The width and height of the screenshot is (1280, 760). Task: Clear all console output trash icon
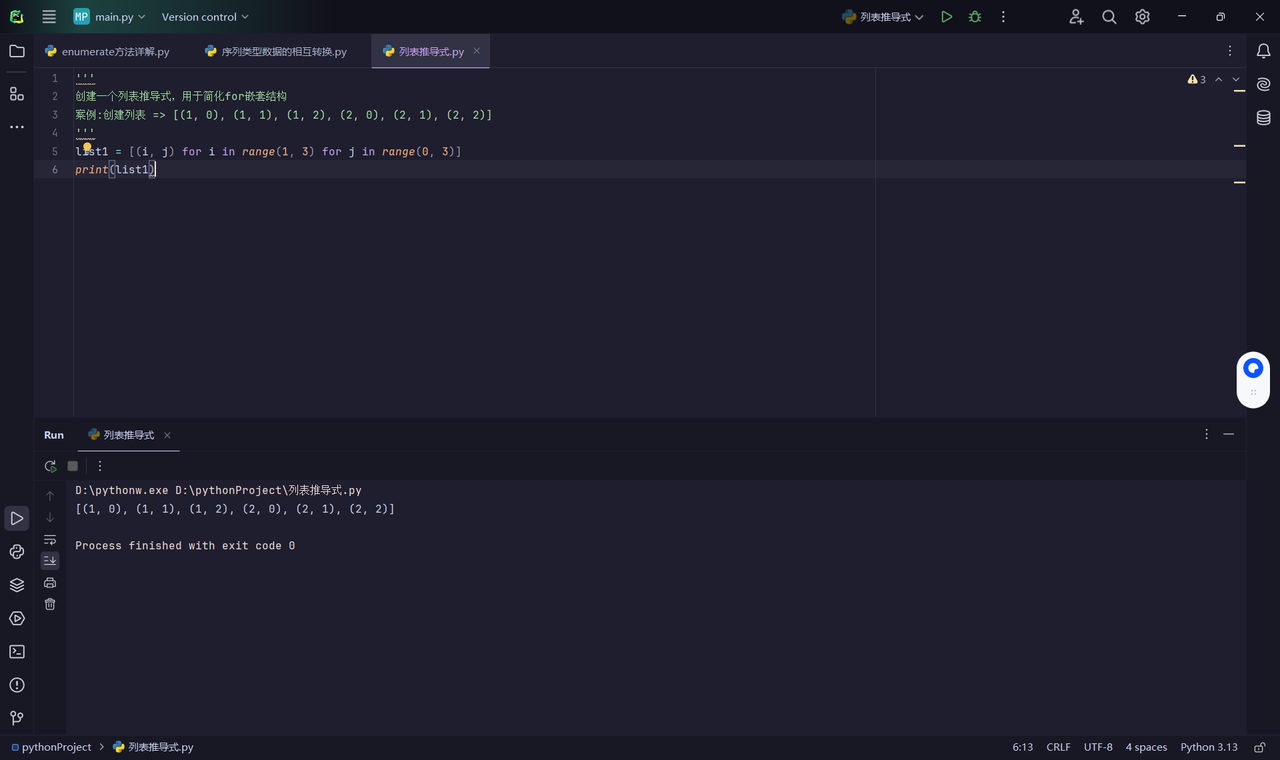pos(50,604)
